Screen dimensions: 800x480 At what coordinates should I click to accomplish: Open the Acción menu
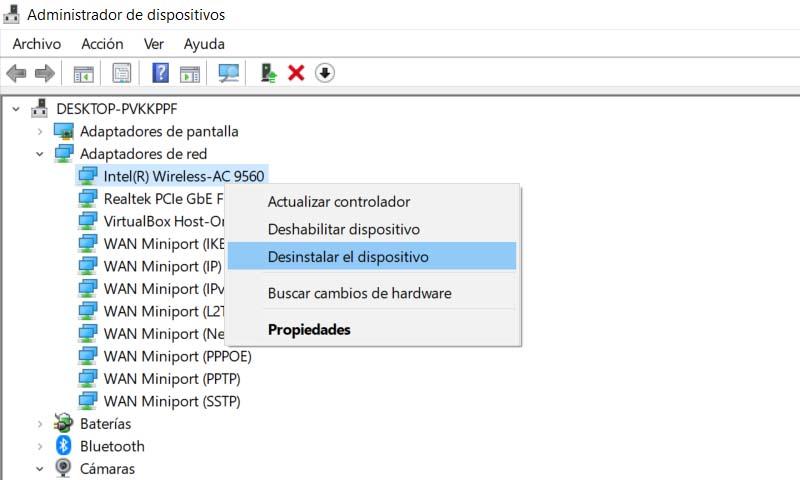(102, 44)
